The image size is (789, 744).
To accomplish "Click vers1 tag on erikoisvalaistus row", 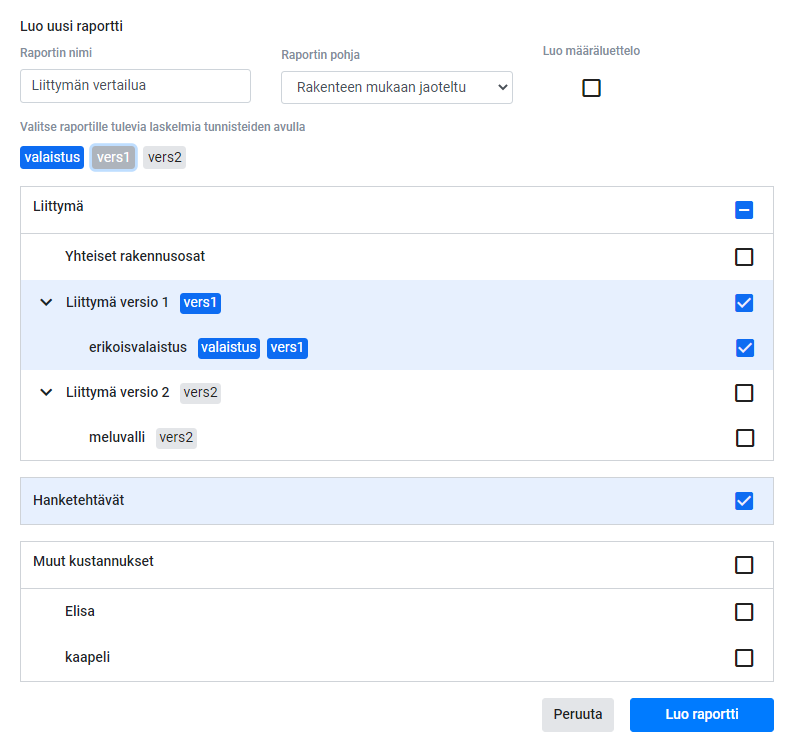I will (287, 348).
